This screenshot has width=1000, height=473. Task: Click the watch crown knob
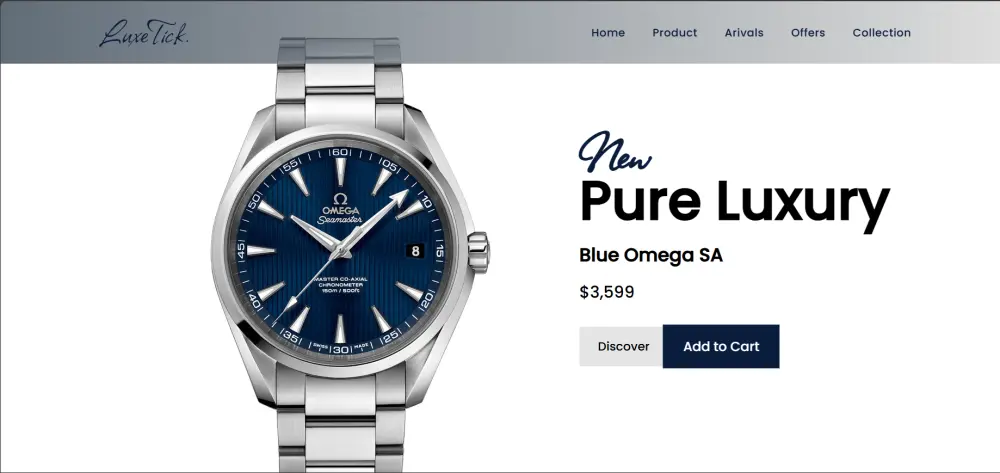[478, 252]
